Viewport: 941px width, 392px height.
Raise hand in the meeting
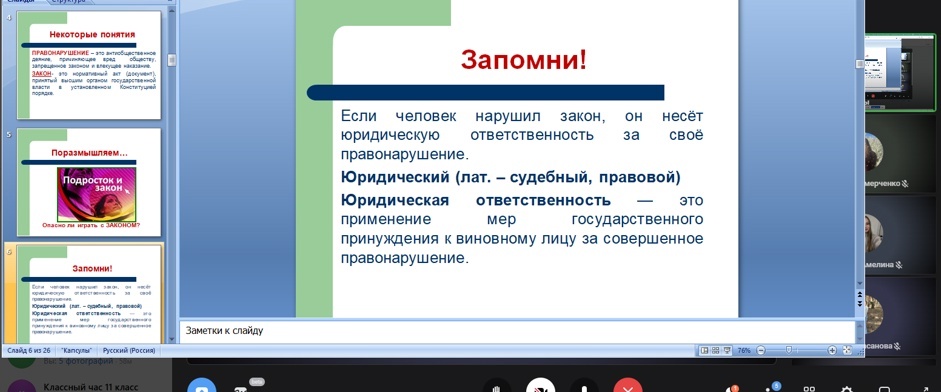pyautogui.click(x=496, y=386)
